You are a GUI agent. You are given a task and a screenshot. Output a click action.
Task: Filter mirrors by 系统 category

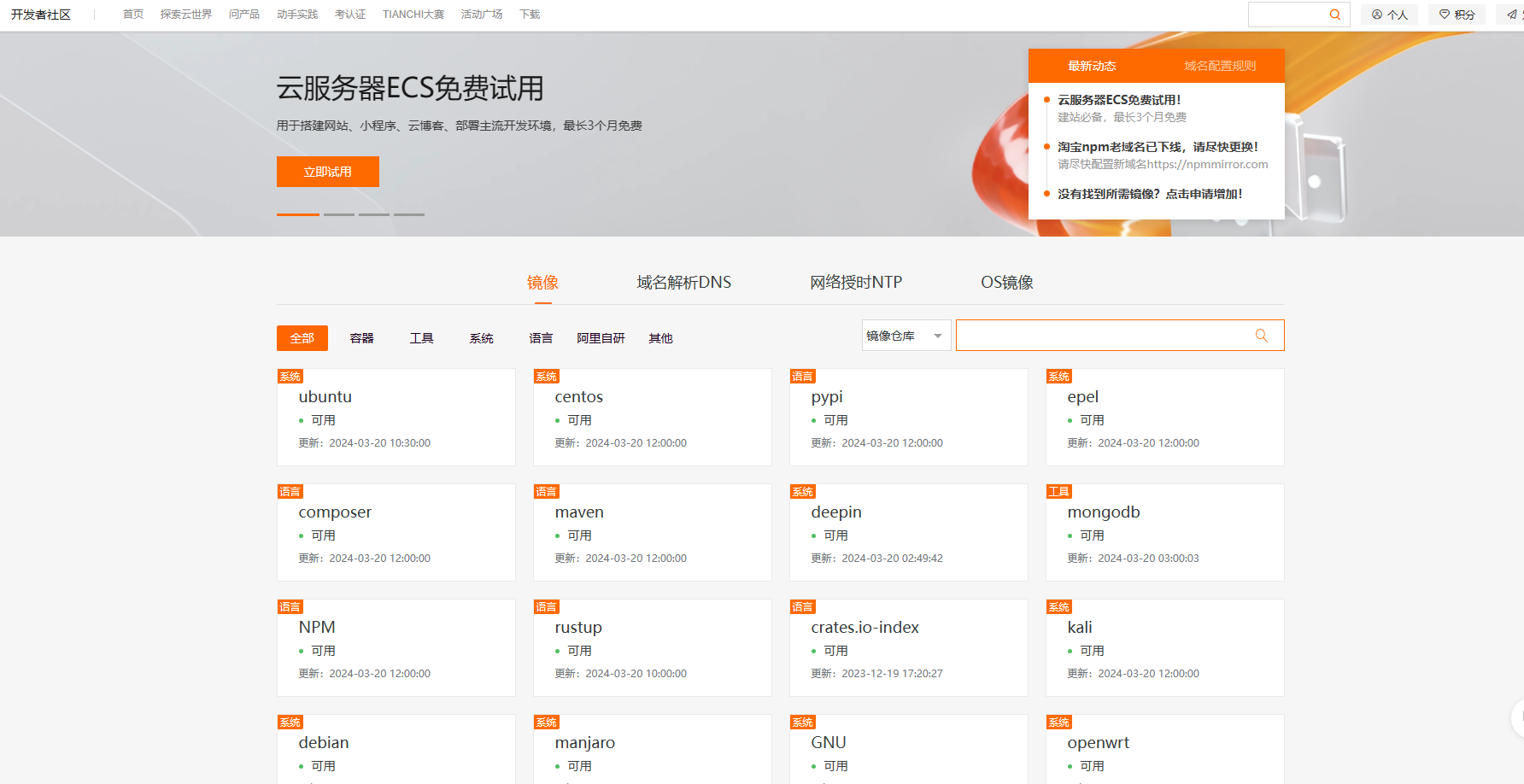(482, 338)
